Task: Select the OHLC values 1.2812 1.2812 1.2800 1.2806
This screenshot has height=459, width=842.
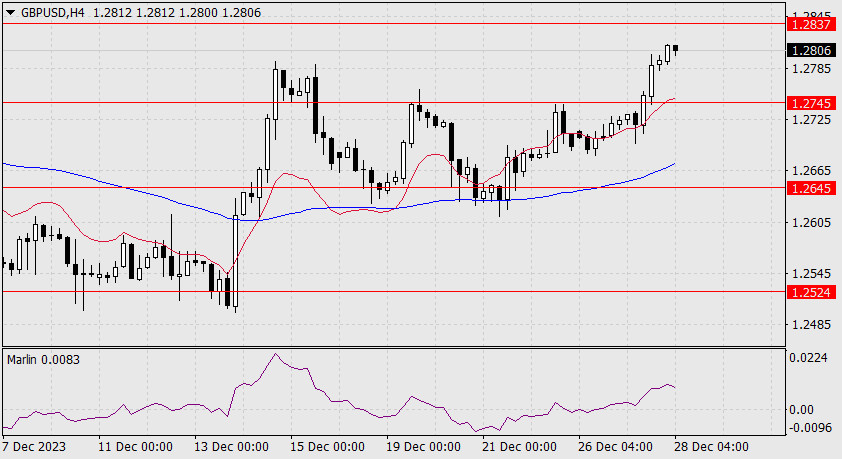Action: (177, 12)
